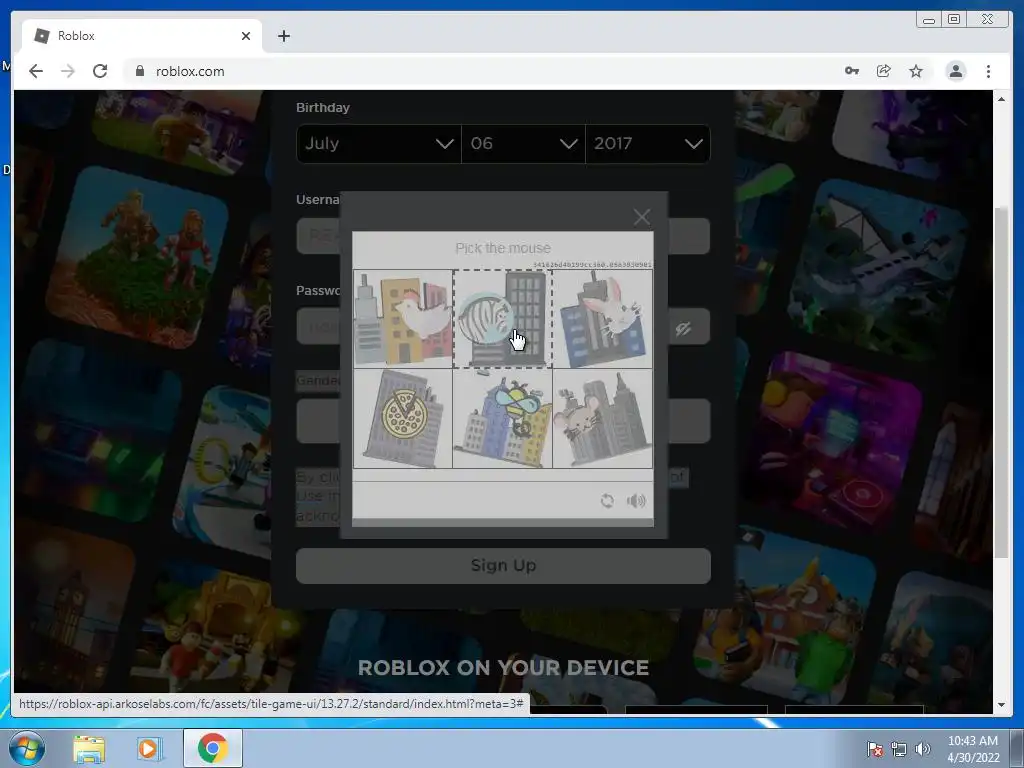The width and height of the screenshot is (1024, 768).
Task: Pick the mouse tile image
Action: click(602, 419)
